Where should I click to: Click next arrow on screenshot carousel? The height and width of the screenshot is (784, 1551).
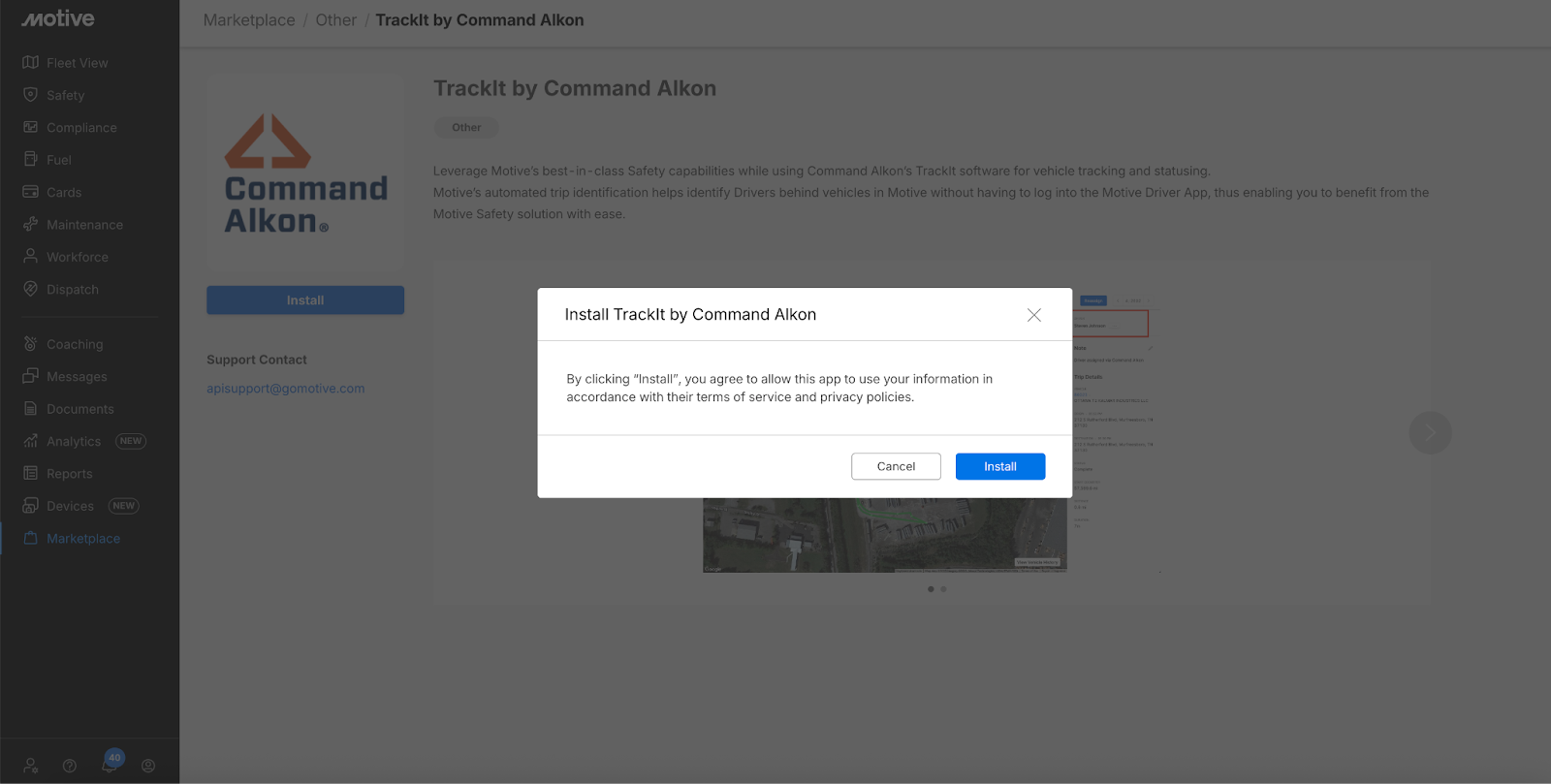point(1430,433)
